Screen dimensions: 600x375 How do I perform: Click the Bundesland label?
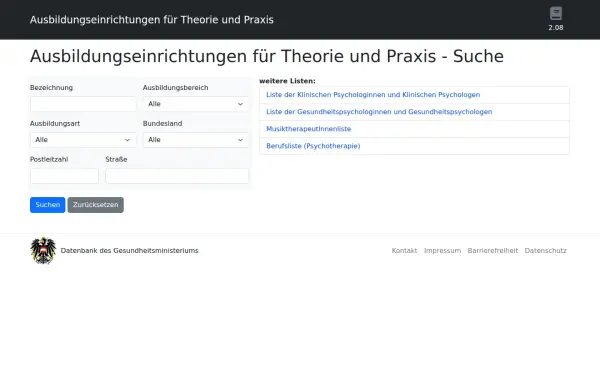(163, 124)
